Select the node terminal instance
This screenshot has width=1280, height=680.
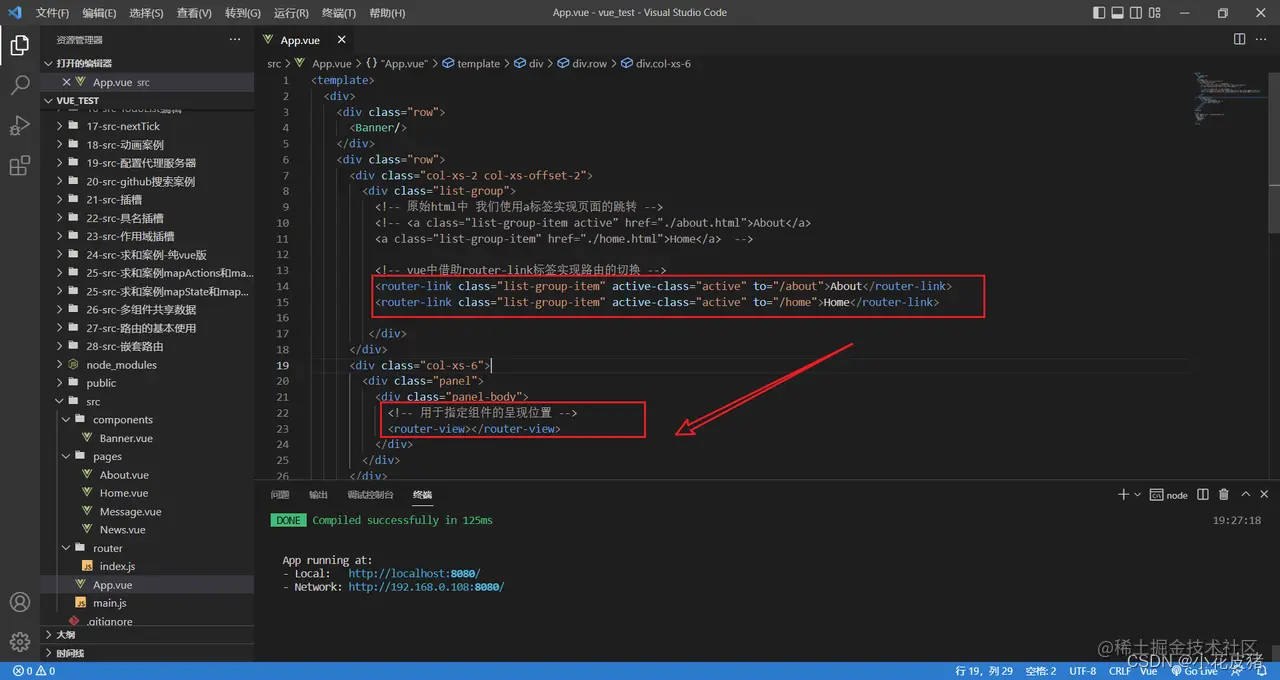click(x=1168, y=495)
